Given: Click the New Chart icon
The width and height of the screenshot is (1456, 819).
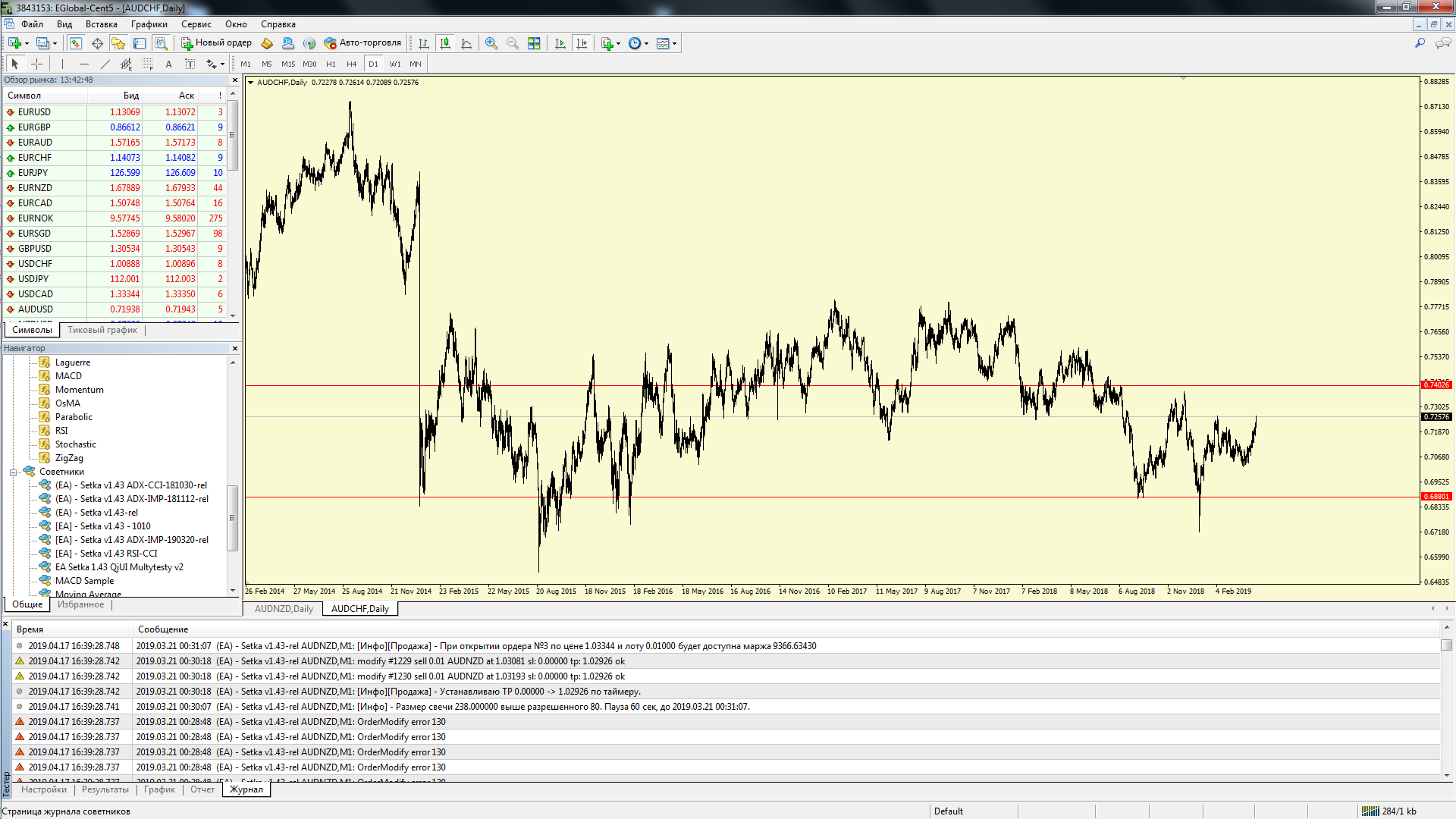Looking at the screenshot, I should click(14, 43).
